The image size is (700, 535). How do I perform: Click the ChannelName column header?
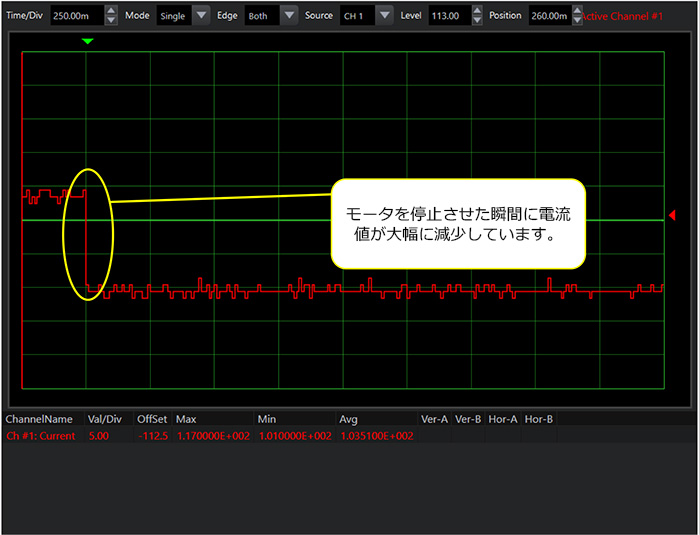[39, 419]
